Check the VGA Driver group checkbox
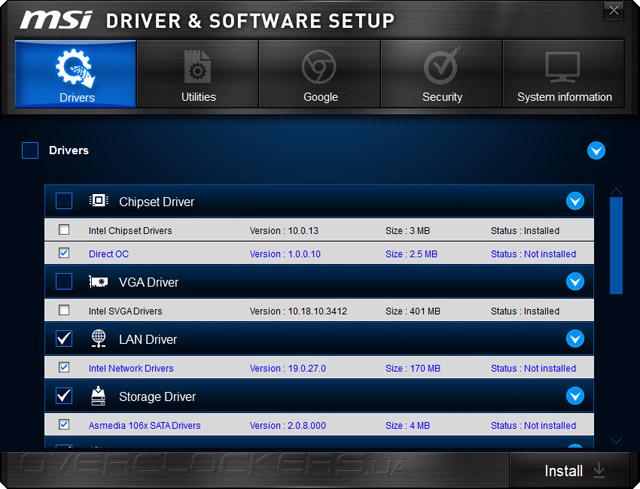This screenshot has height=489, width=640. click(x=64, y=281)
